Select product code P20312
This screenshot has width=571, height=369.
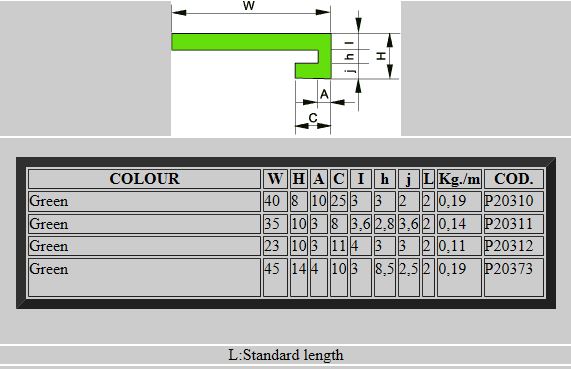pyautogui.click(x=509, y=246)
